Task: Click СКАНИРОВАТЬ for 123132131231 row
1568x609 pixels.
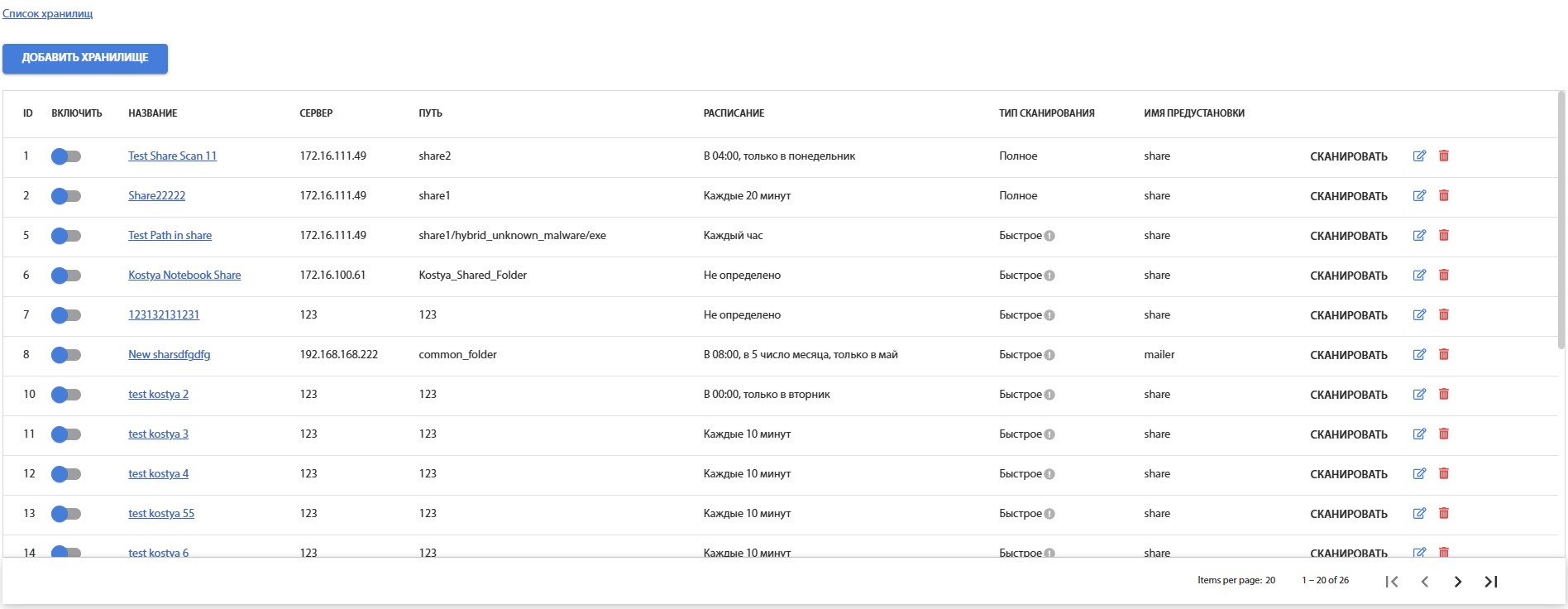Action: 1348,315
